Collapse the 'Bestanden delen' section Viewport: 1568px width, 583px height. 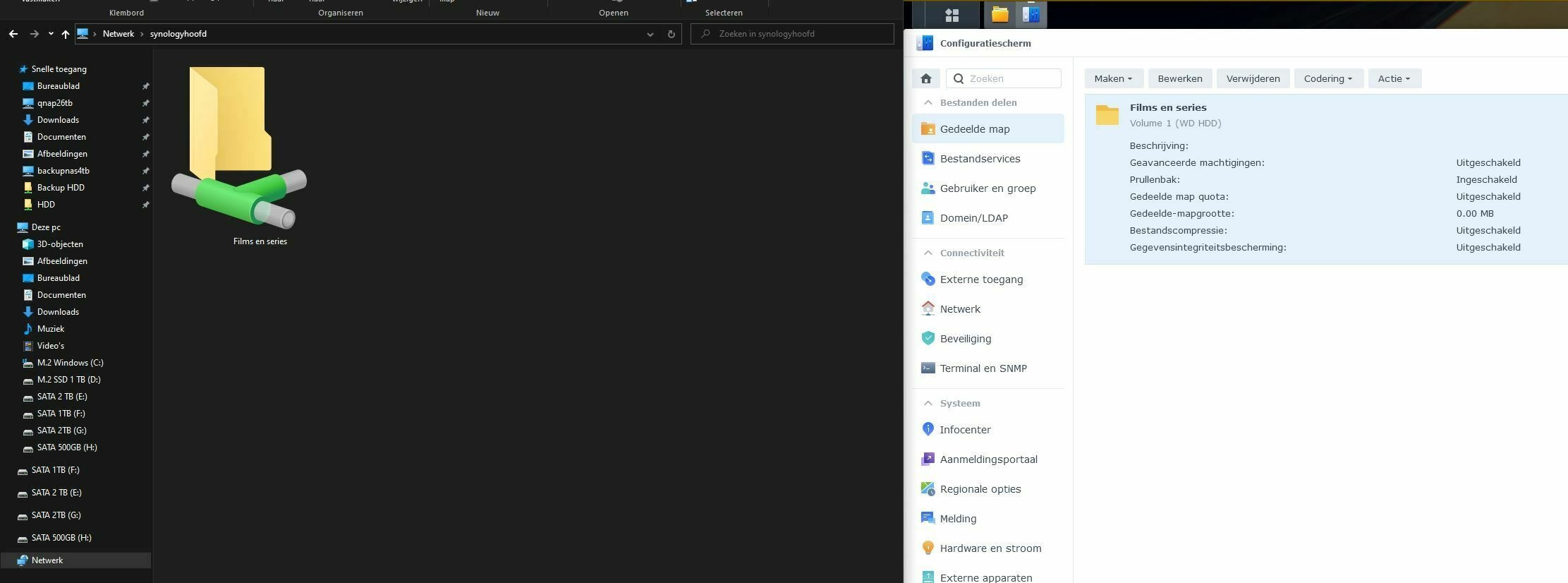(x=928, y=103)
